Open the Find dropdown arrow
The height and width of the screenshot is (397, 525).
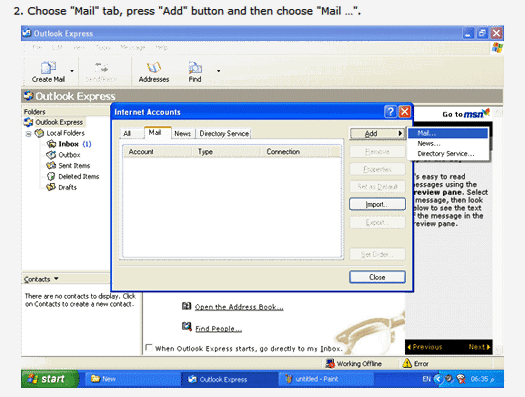pos(218,71)
